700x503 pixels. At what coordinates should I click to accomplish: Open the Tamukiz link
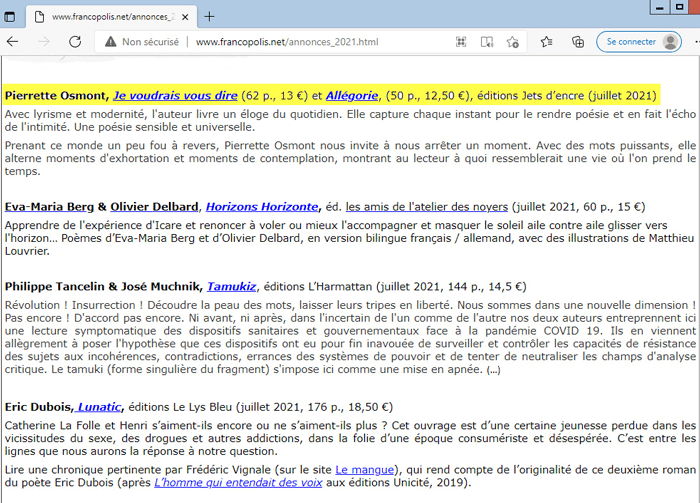click(232, 287)
